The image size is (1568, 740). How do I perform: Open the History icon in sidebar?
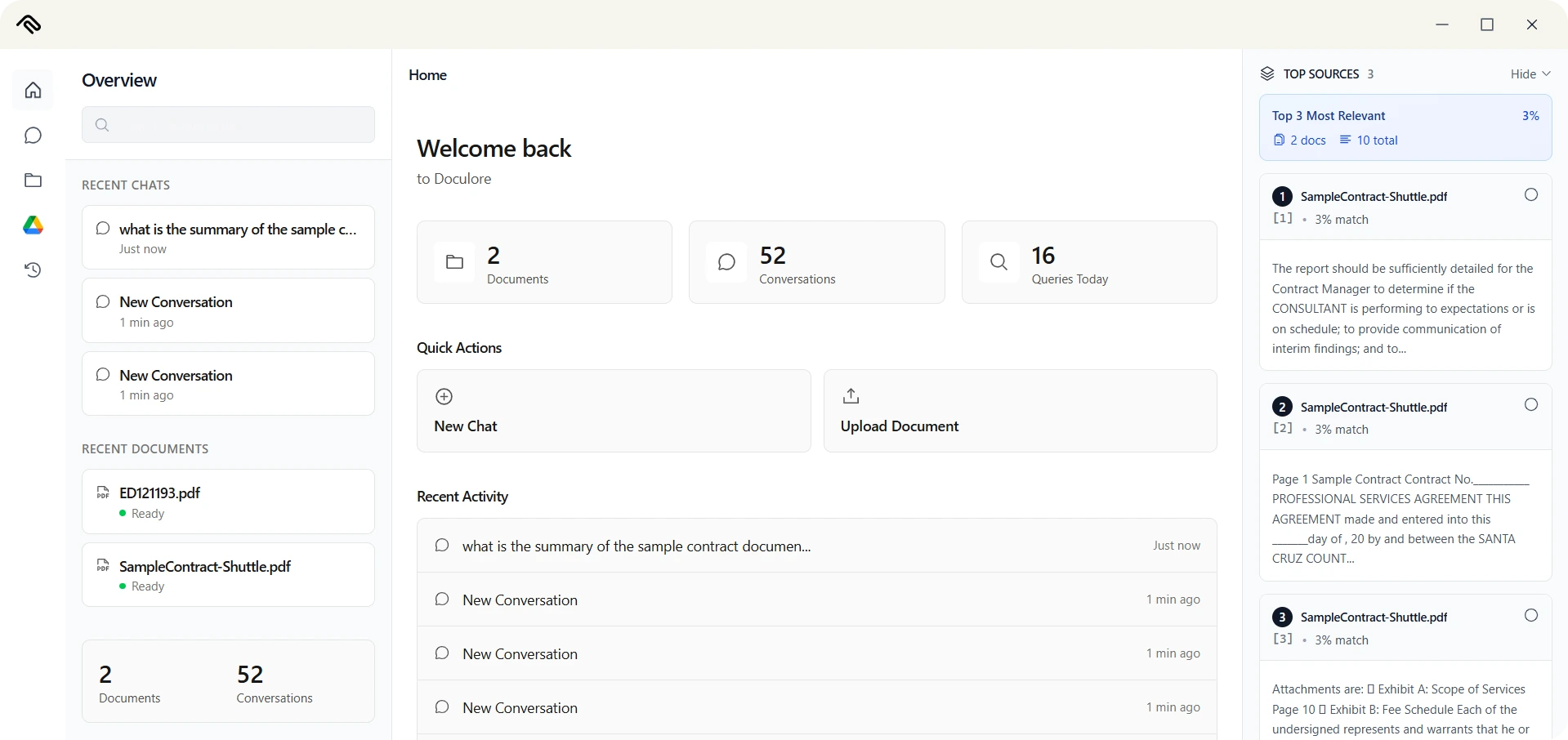click(33, 270)
